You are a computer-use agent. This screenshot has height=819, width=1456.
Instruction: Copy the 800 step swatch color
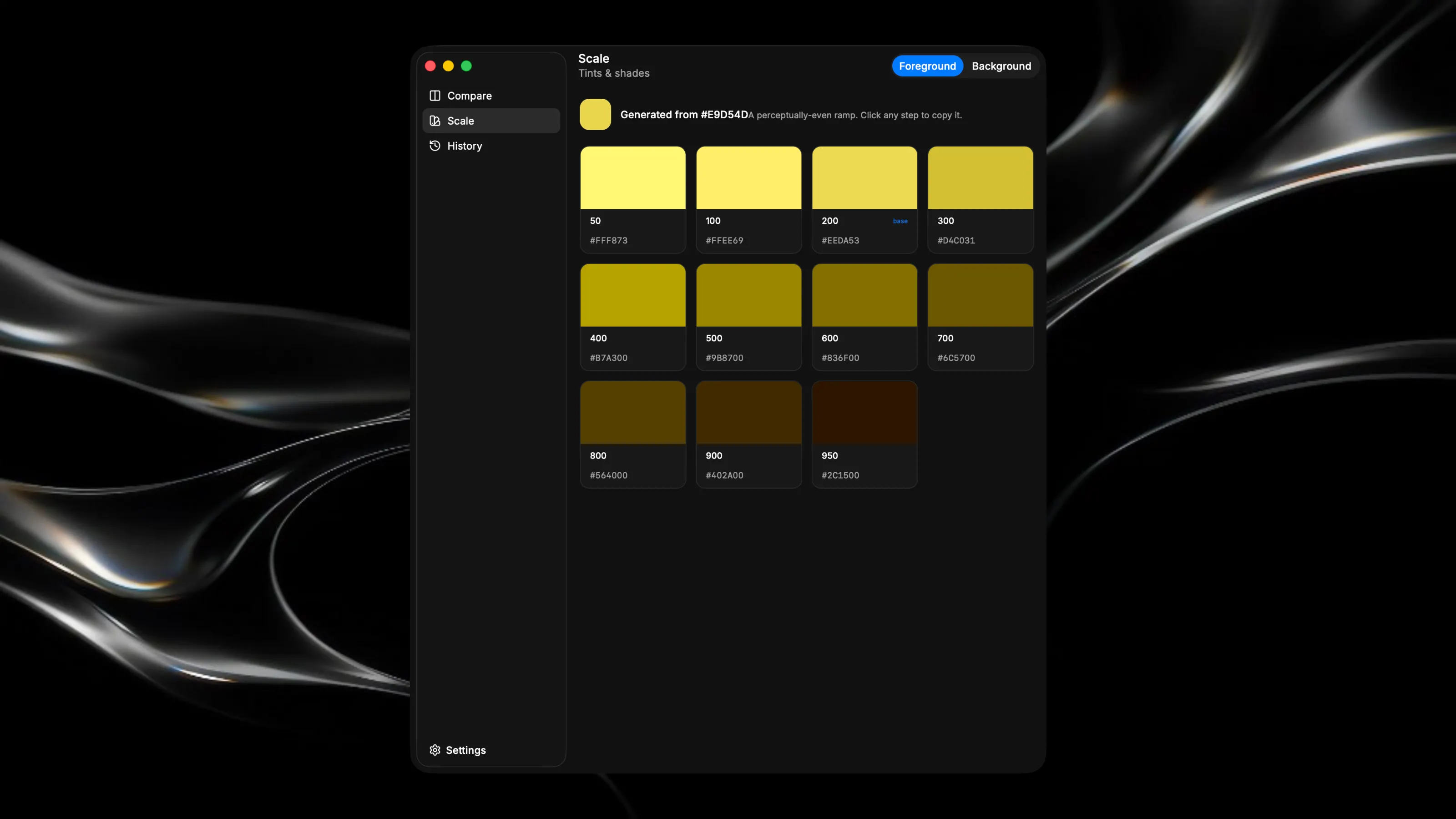(632, 413)
